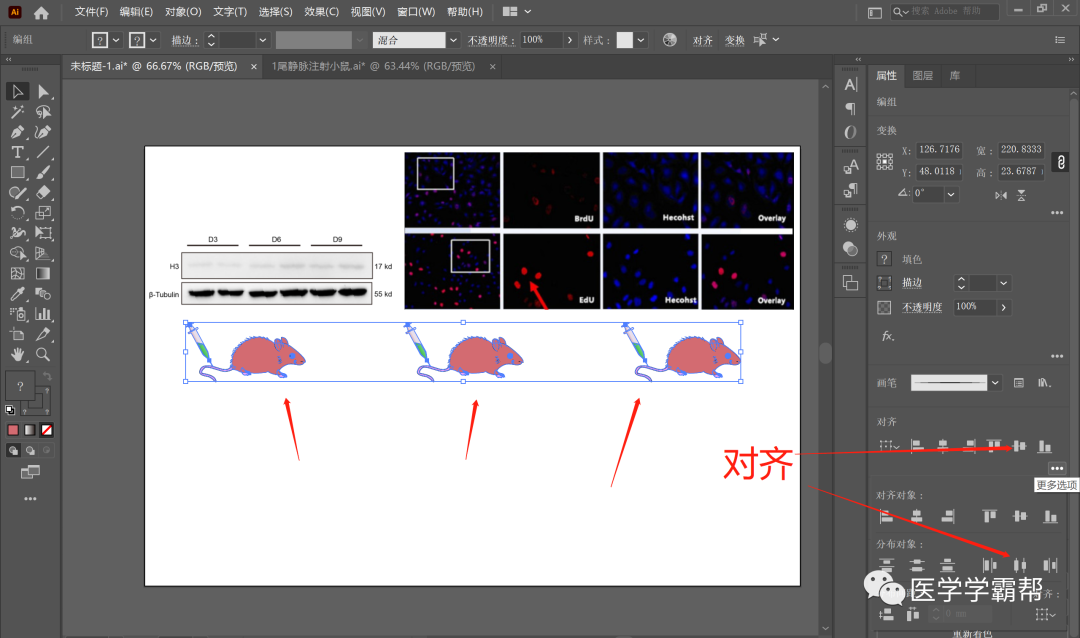
Task: Select the Hand tool
Action: (x=18, y=354)
